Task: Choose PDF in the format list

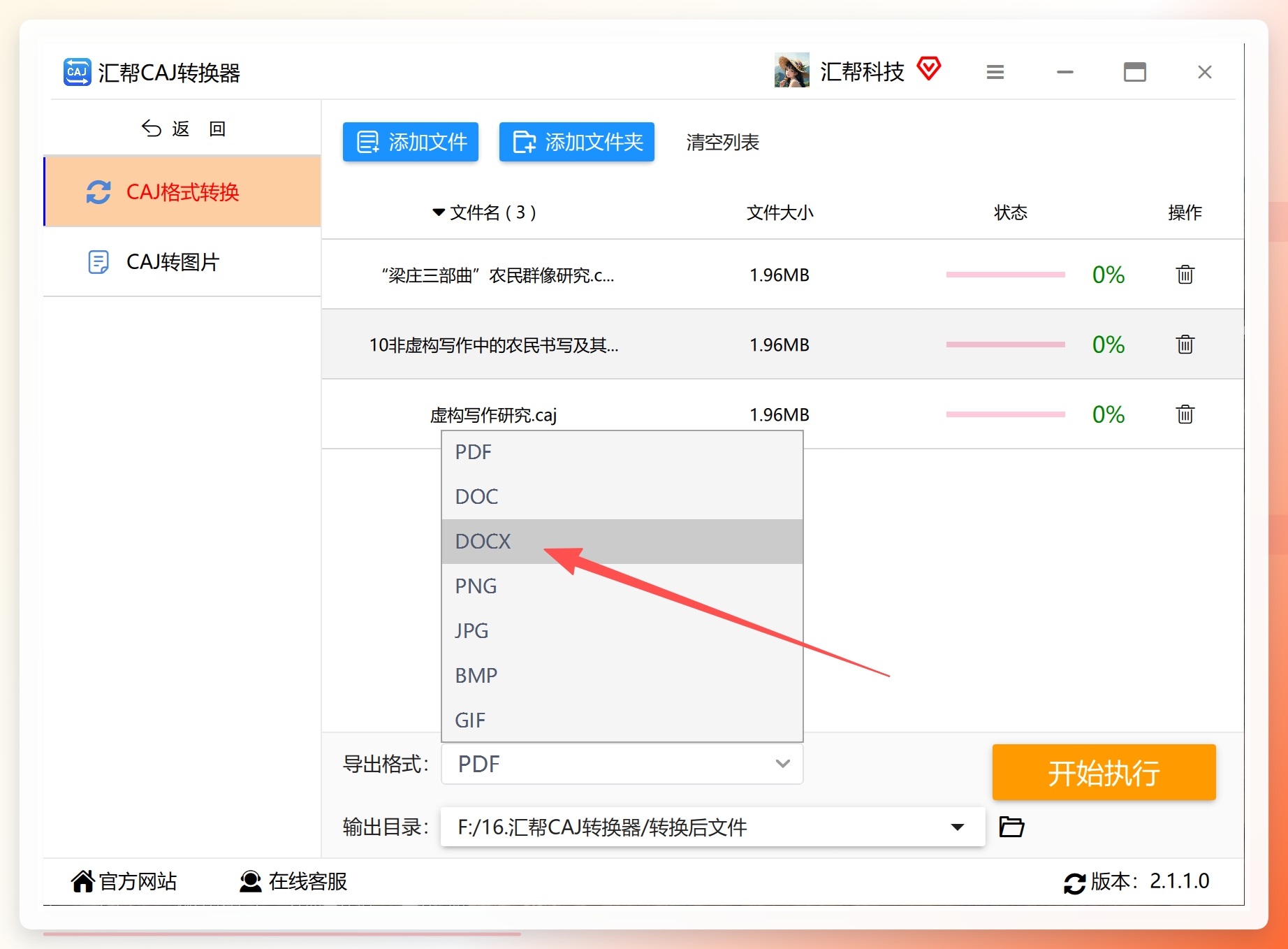Action: 622,452
